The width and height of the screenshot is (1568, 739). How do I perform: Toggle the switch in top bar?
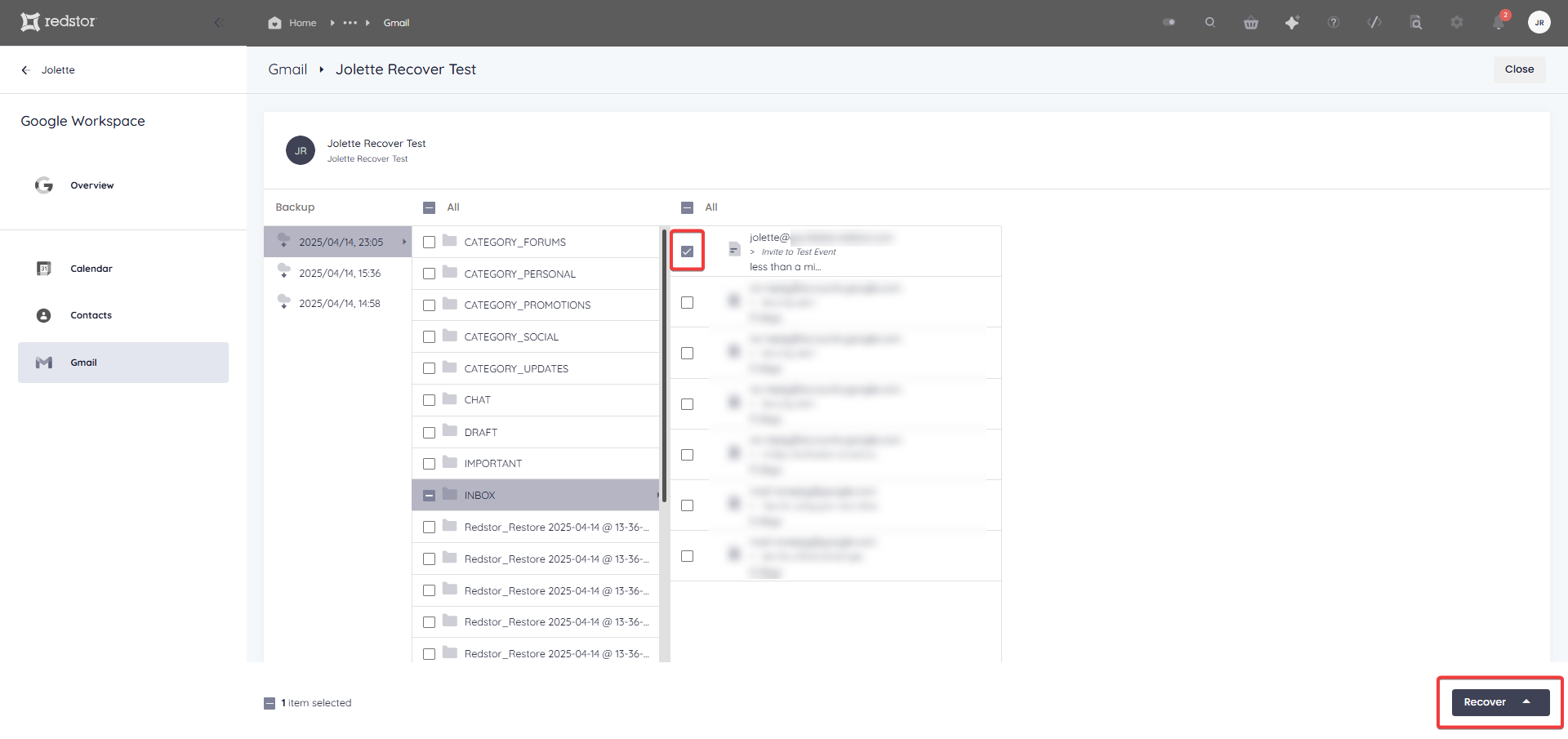click(1169, 23)
